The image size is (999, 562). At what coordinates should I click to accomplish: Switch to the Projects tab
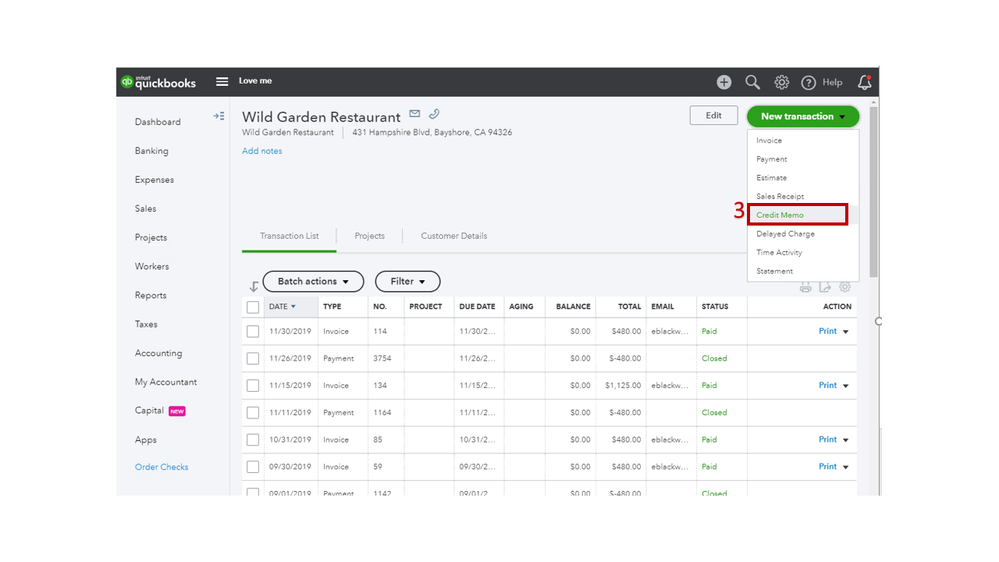click(370, 236)
